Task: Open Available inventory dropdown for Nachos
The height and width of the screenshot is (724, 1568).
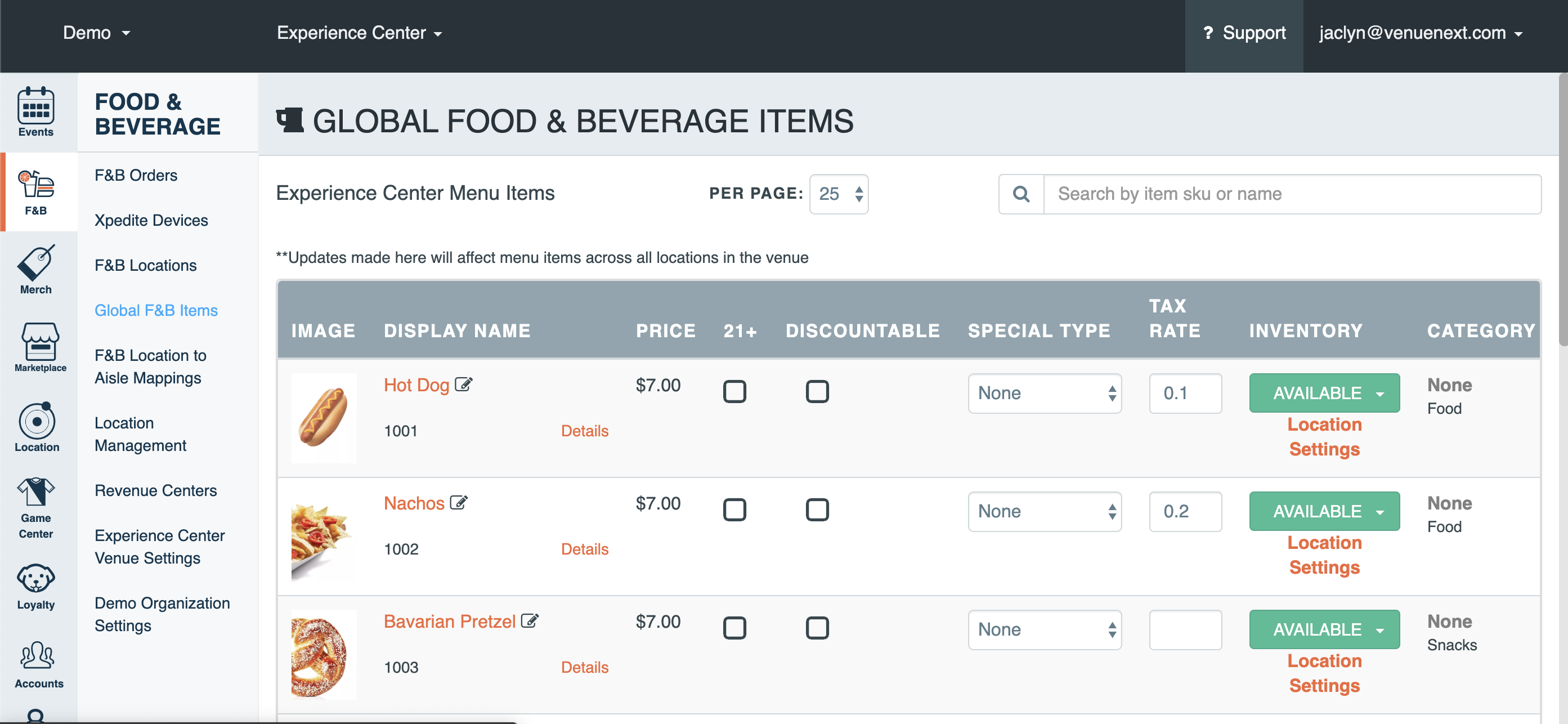Action: click(x=1324, y=512)
